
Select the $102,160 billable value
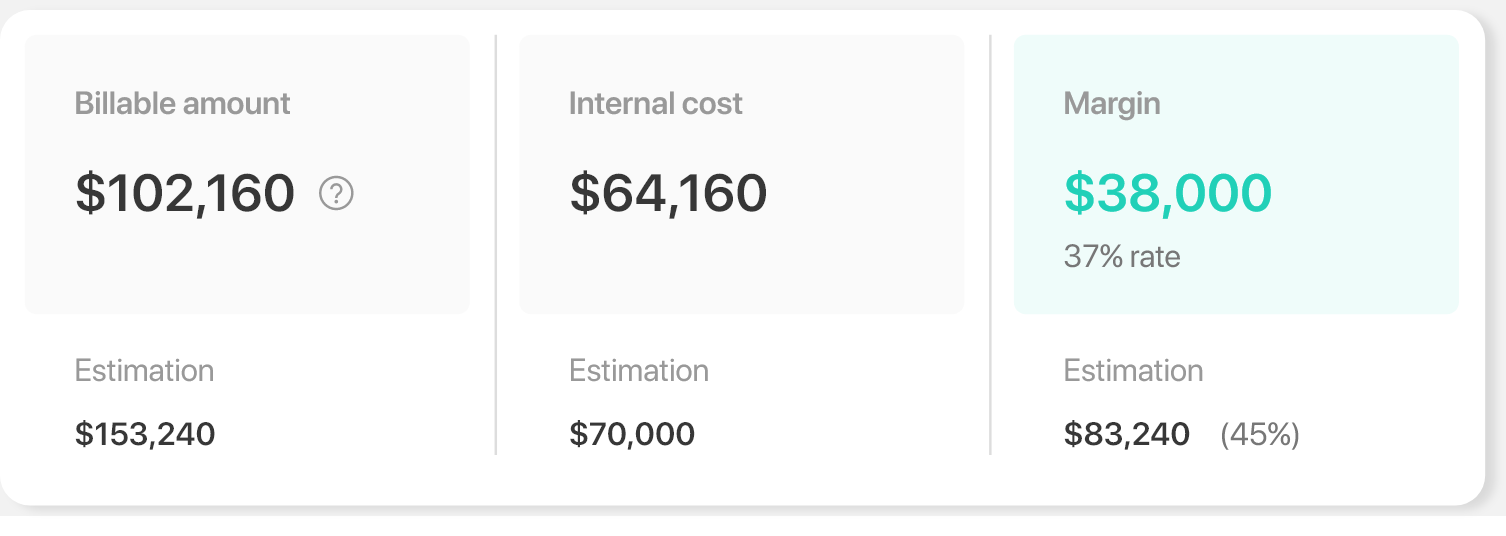coord(185,193)
